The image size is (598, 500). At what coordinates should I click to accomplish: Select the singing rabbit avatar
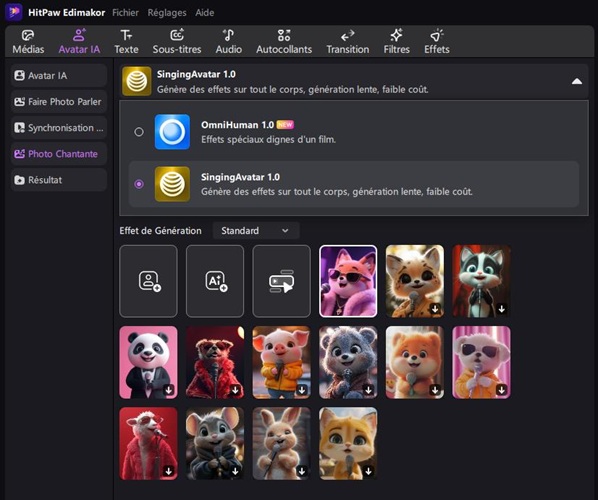click(x=281, y=442)
